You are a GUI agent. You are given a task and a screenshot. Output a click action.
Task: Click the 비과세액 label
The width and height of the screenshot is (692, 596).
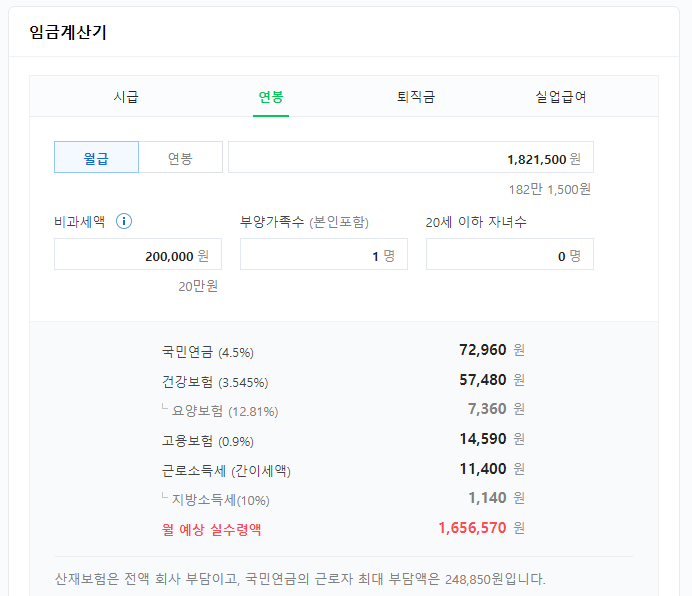click(x=79, y=221)
